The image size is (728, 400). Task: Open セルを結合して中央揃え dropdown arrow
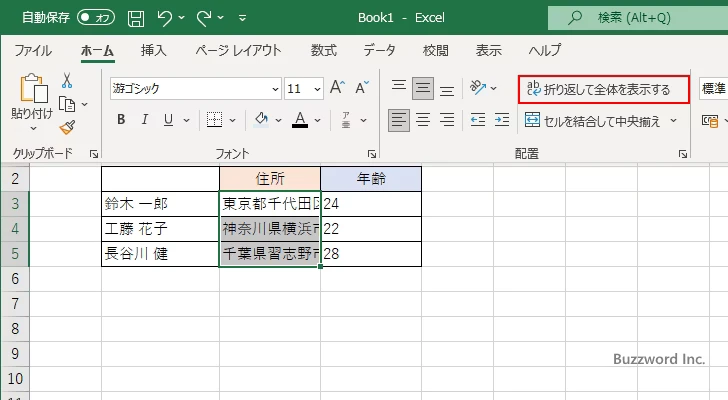pyautogui.click(x=673, y=121)
